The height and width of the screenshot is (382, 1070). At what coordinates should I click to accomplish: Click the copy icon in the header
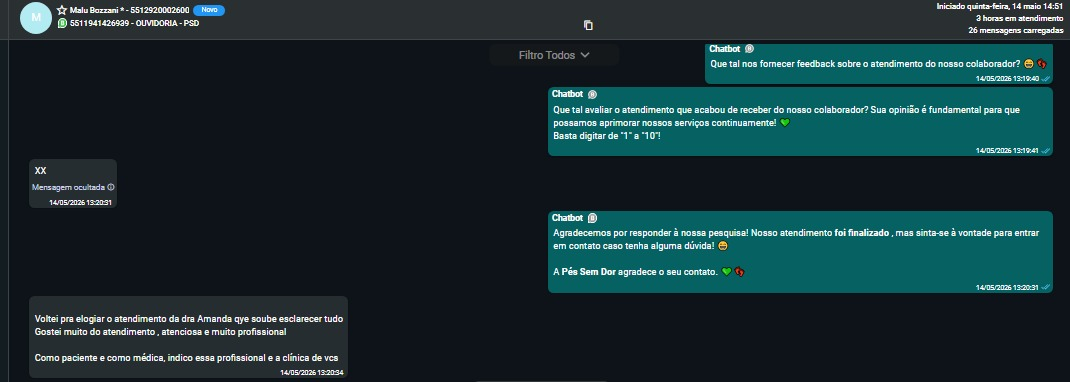click(588, 25)
